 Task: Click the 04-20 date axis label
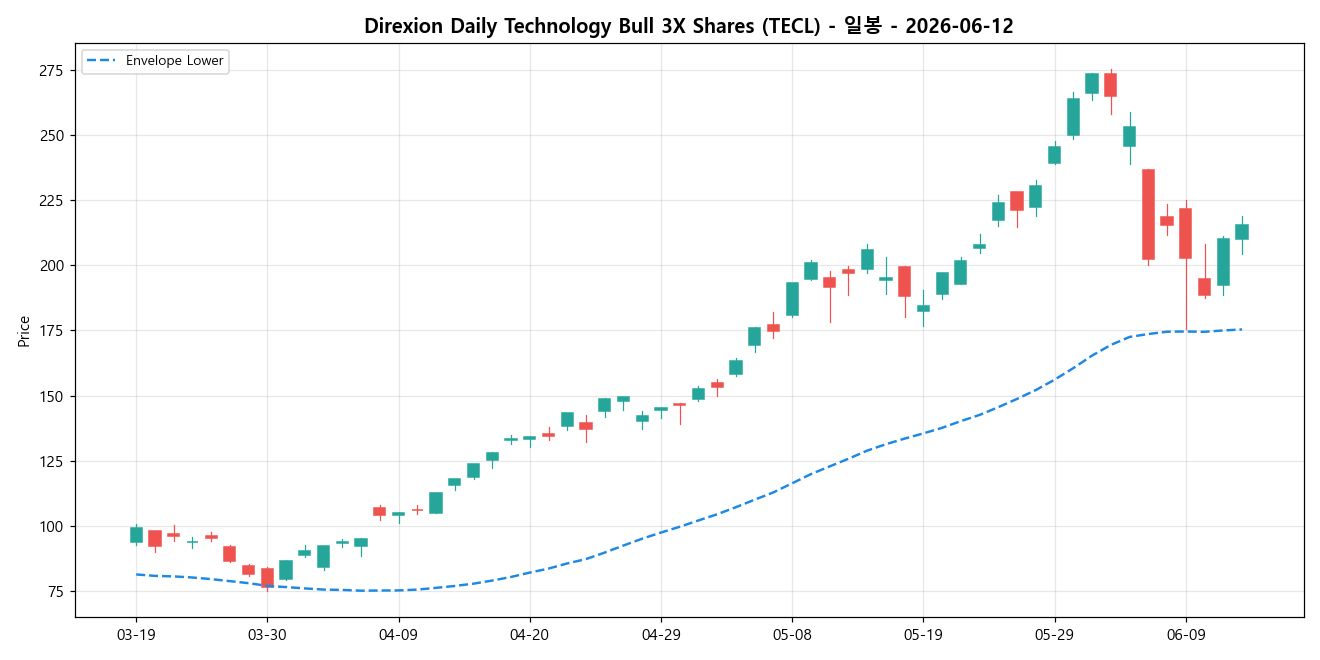[x=529, y=634]
